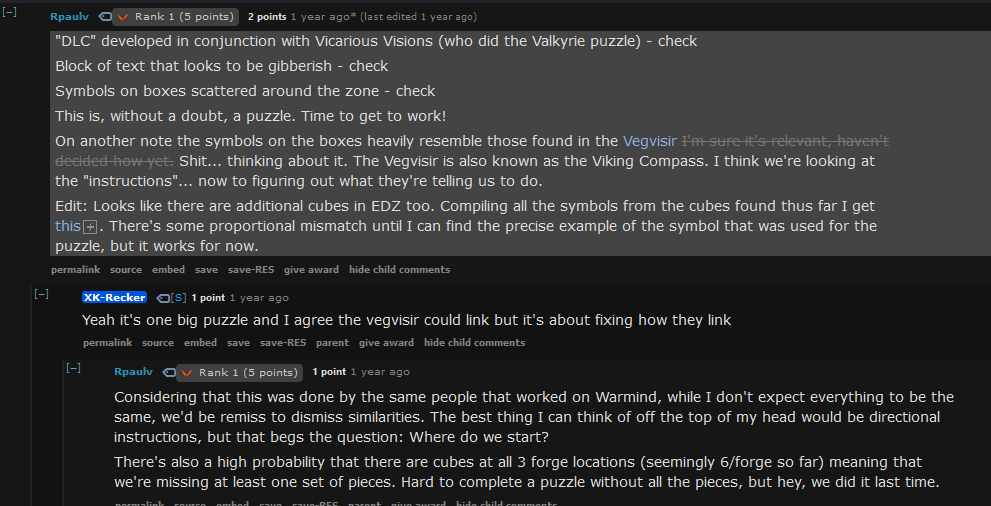The image size is (991, 506).
Task: Give award to XK-Recker's comment
Action: (x=386, y=343)
